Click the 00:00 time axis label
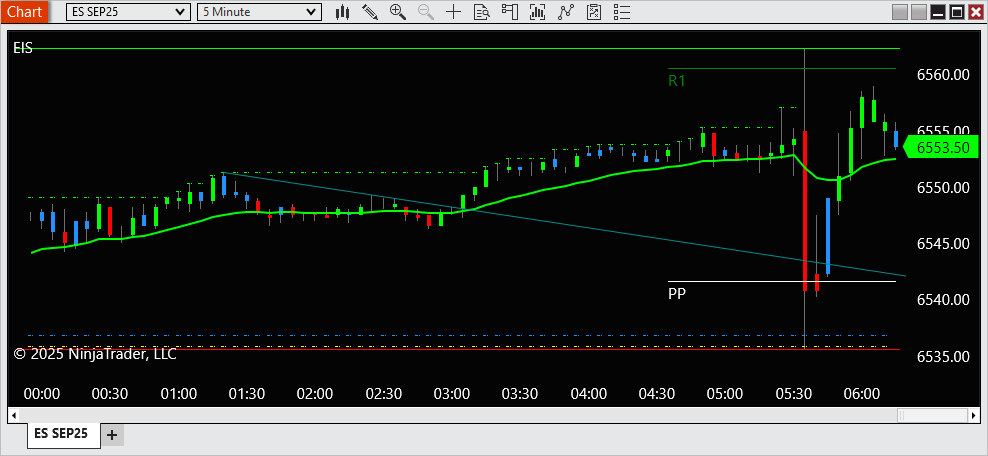Viewport: 988px width, 456px height. [x=42, y=394]
